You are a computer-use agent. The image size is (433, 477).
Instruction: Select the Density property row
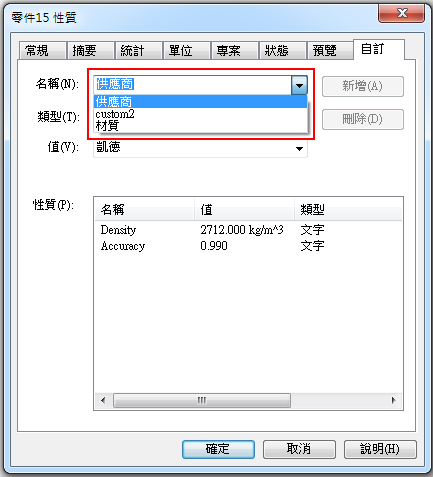pos(248,230)
